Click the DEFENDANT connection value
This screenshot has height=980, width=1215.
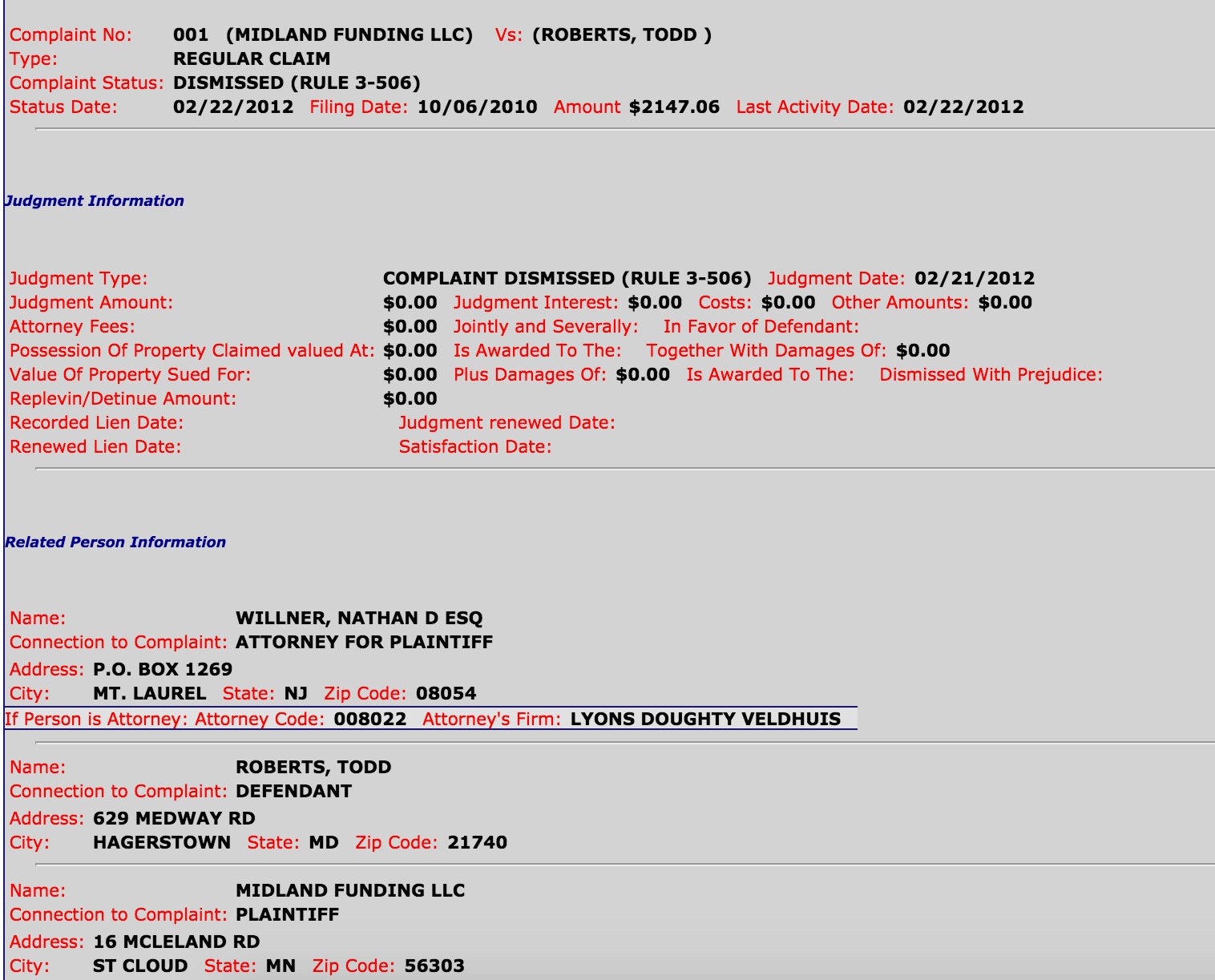[x=293, y=792]
